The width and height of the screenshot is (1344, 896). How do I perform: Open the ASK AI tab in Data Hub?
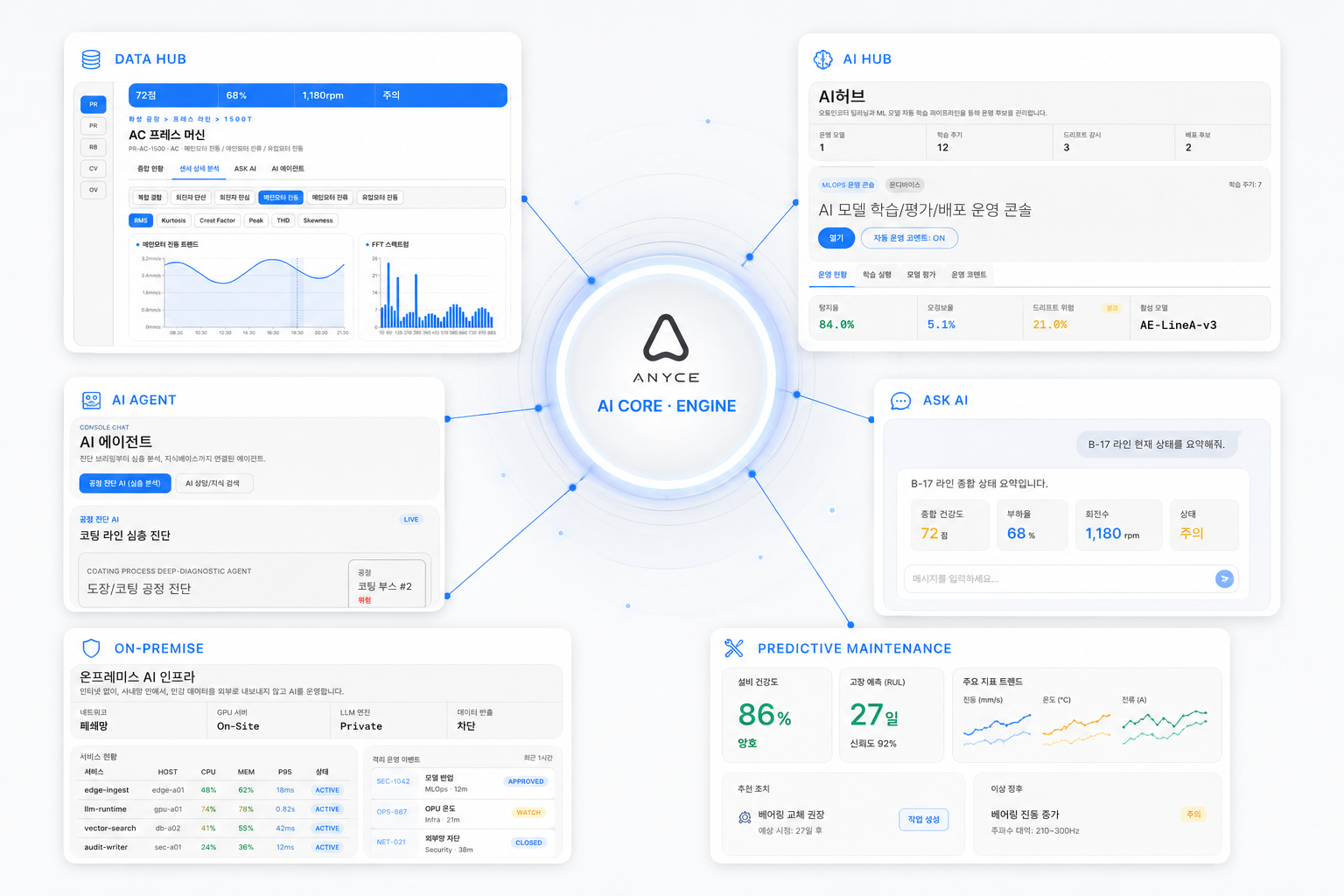[x=245, y=169]
